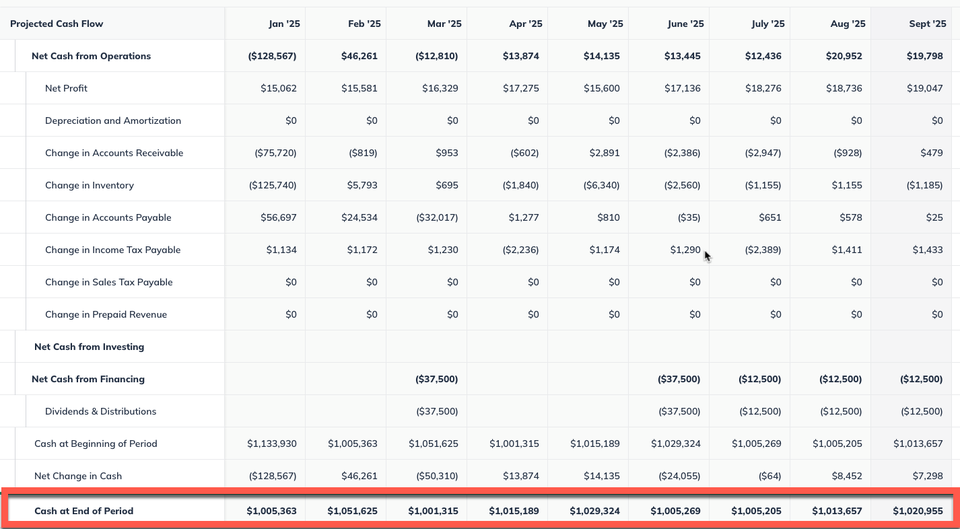Image resolution: width=960 pixels, height=529 pixels.
Task: Click the June Income Tax Payable change $1,290
Action: pyautogui.click(x=686, y=250)
